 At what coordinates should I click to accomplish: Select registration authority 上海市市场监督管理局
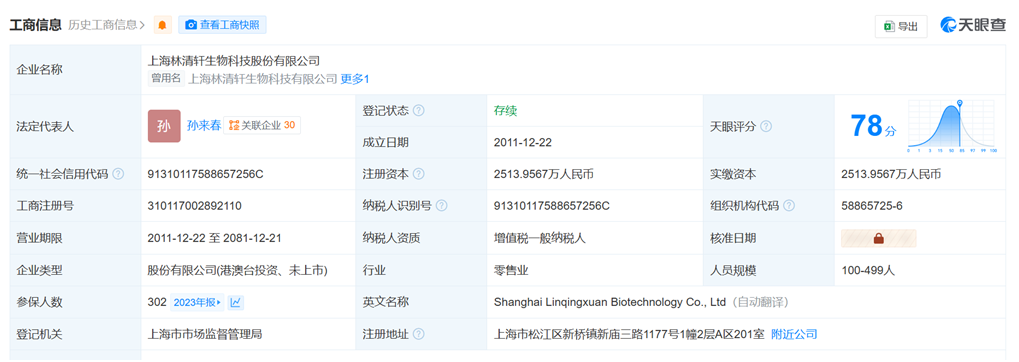click(x=205, y=334)
